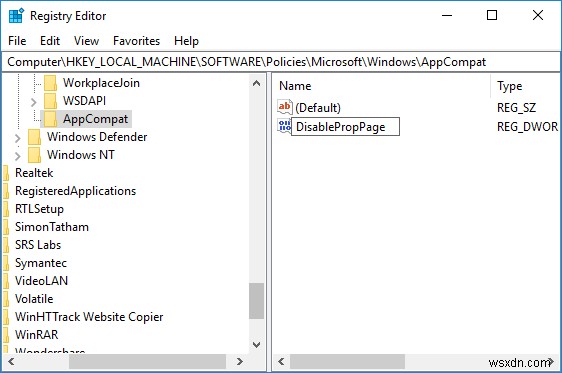The image size is (562, 373).
Task: Select the RegisteredApplications key
Action: [x=76, y=191]
